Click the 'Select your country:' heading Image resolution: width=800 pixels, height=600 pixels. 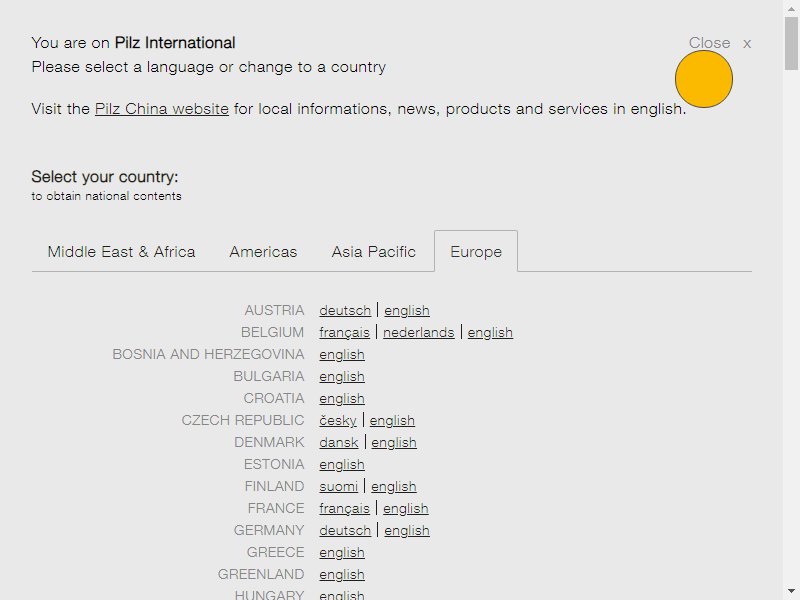(x=105, y=177)
